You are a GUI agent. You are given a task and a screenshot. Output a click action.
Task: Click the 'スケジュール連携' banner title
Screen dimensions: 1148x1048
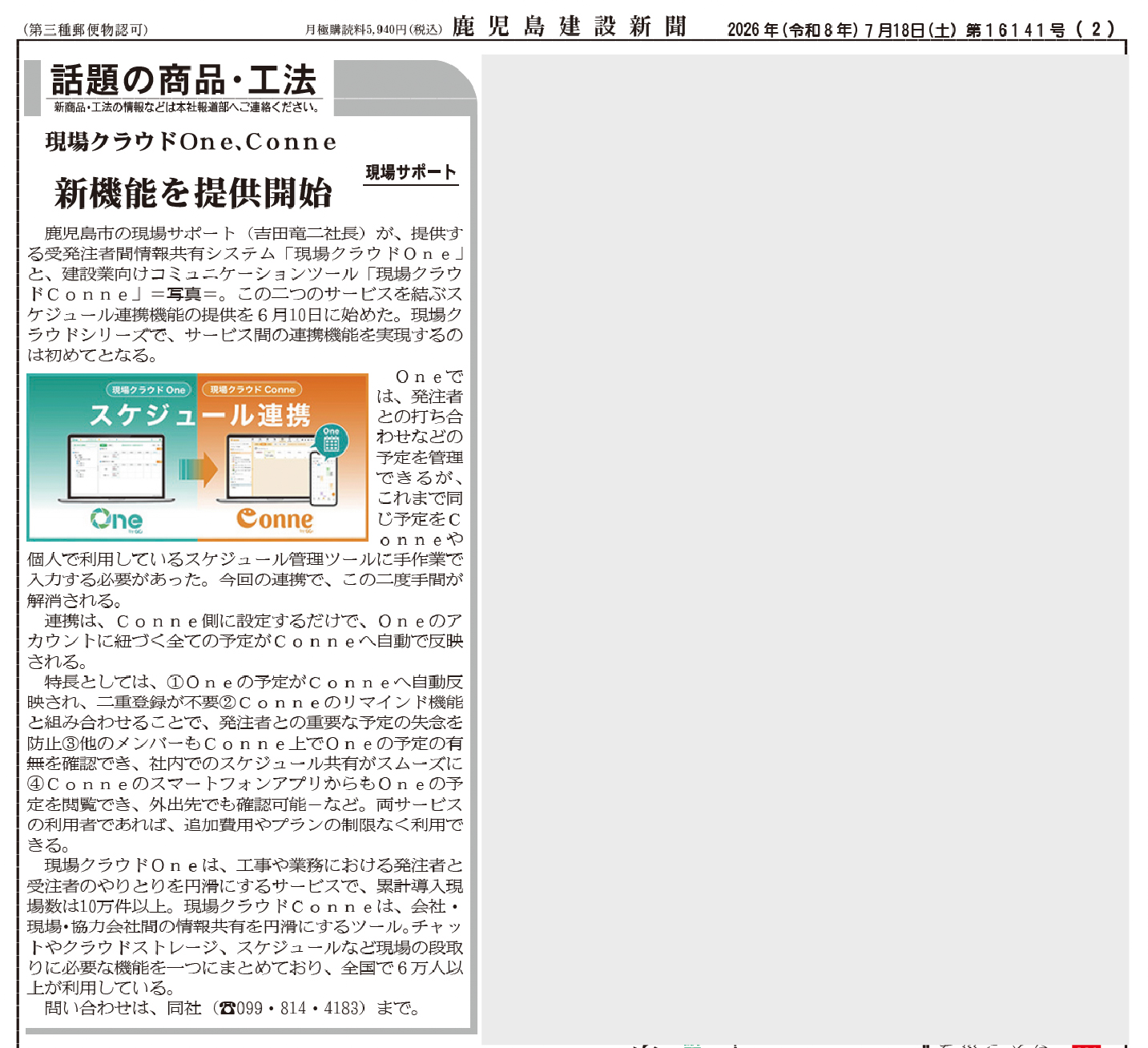[199, 415]
